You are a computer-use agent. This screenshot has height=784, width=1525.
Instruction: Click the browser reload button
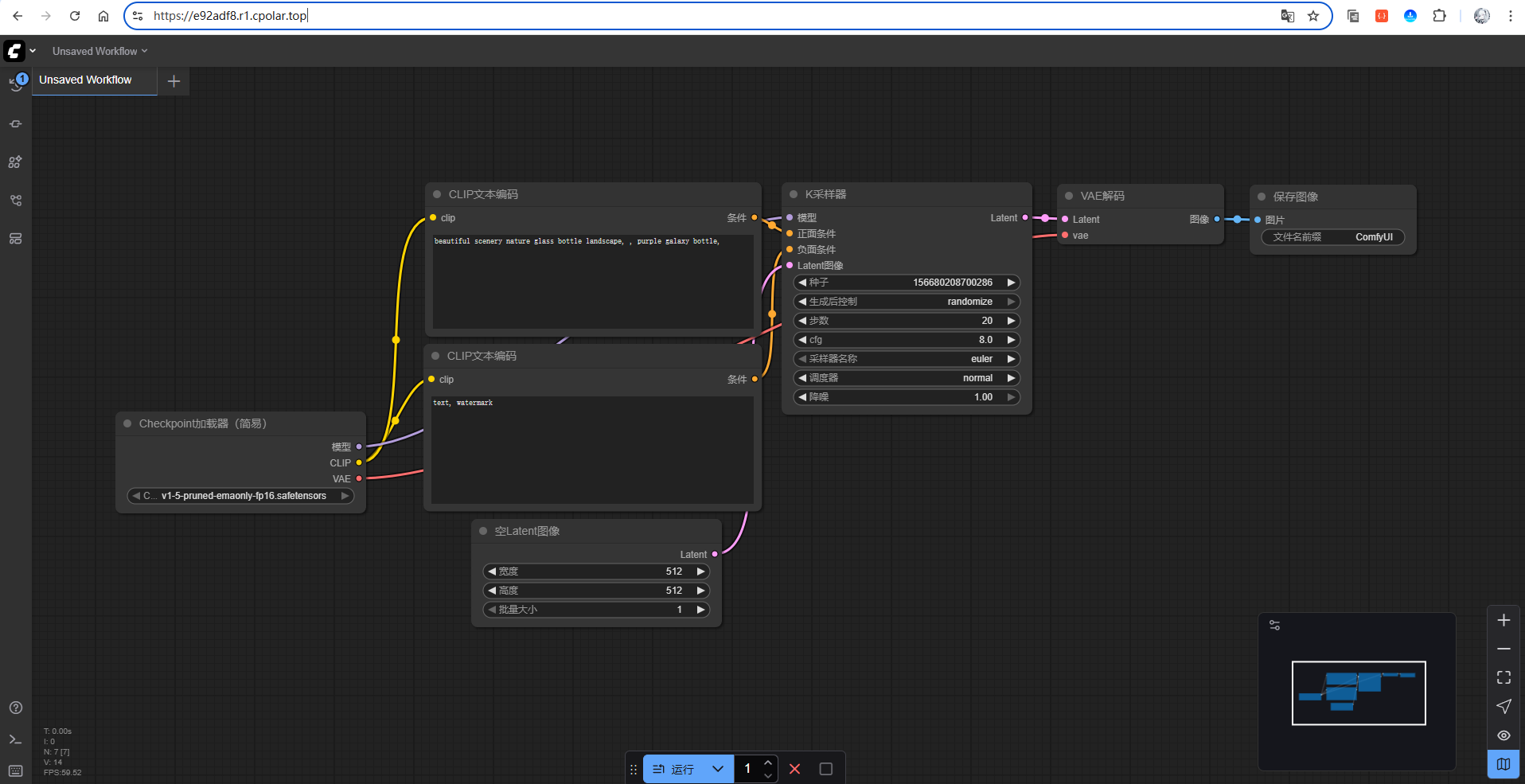(x=75, y=16)
